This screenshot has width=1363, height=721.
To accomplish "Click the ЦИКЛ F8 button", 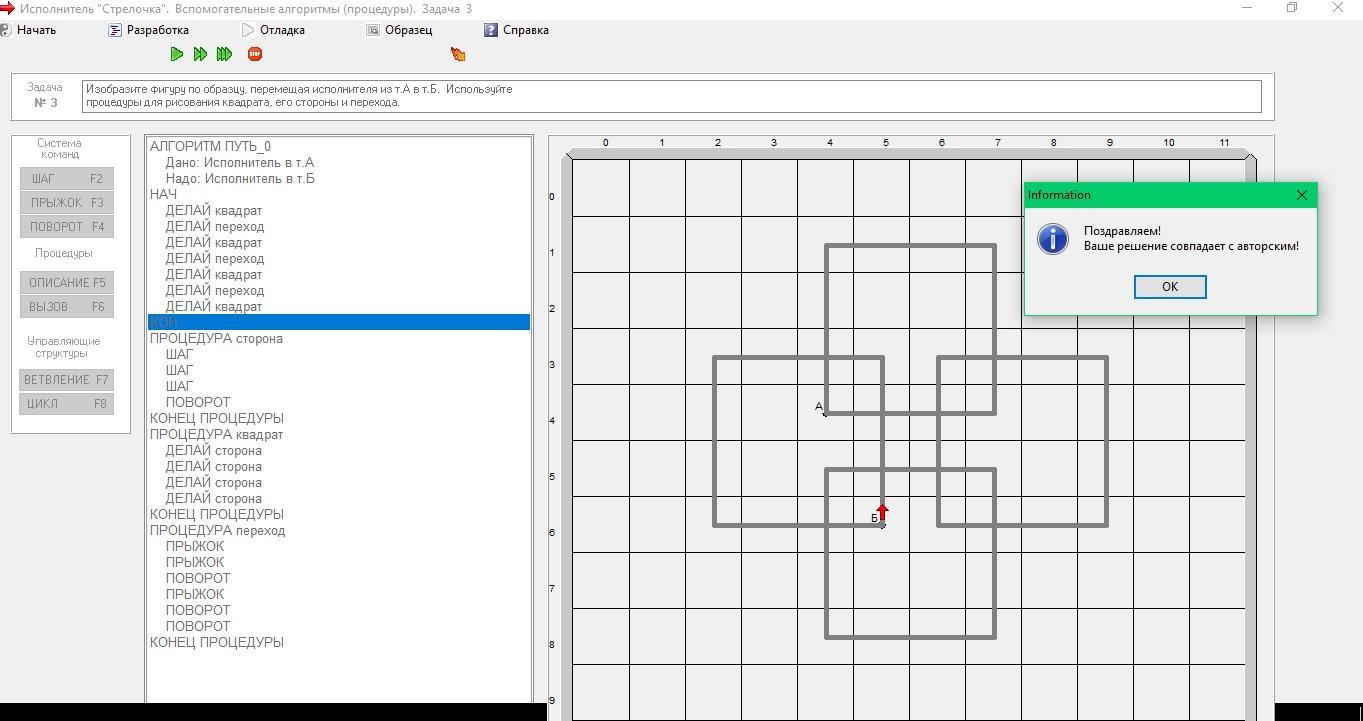I will (x=67, y=404).
